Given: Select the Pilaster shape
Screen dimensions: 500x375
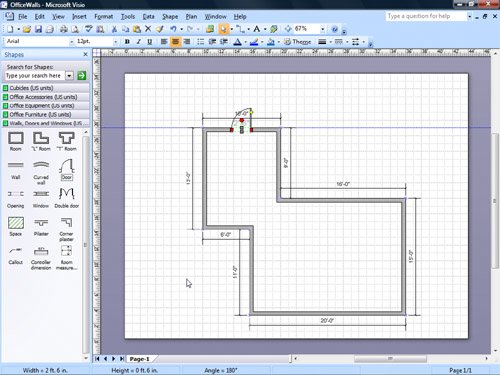Looking at the screenshot, I should [x=41, y=227].
